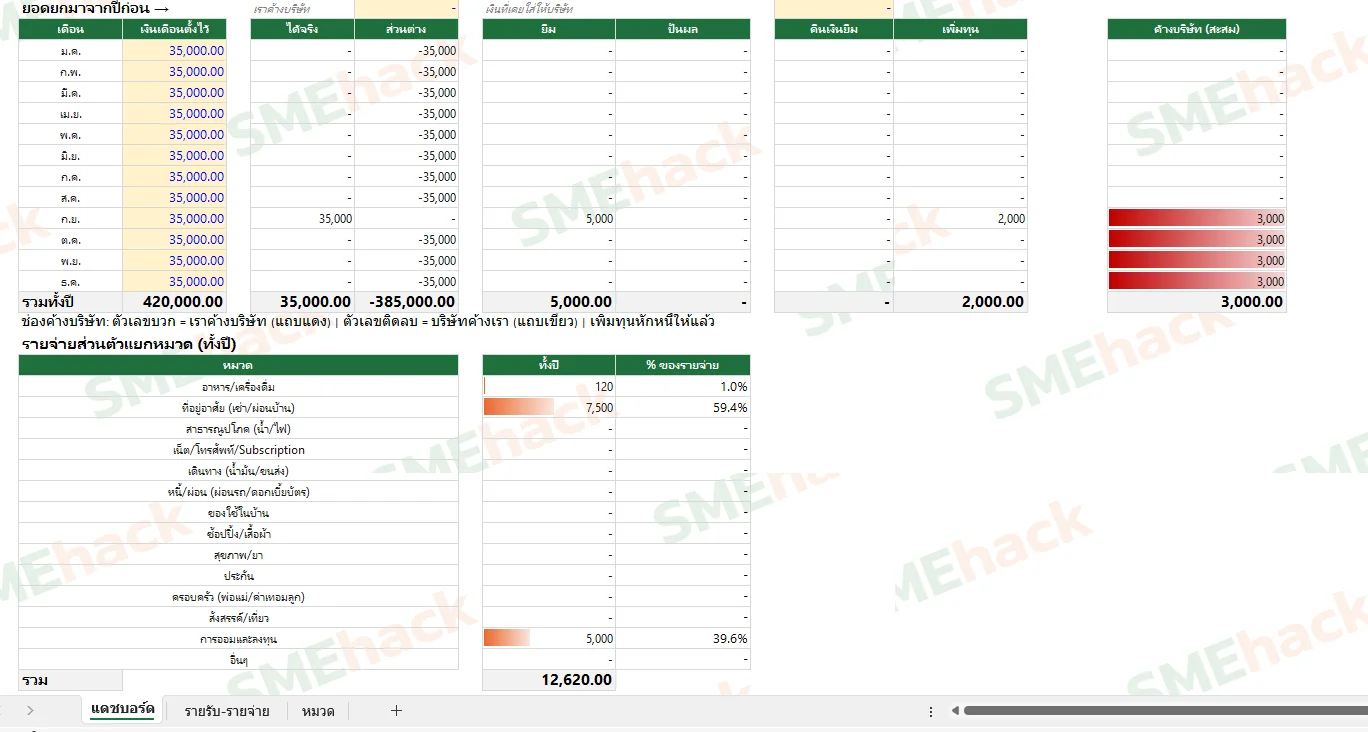Select the ม.ค. salary cell in เงินเดือนตั้งไว้
The image size is (1368, 732).
[x=175, y=50]
